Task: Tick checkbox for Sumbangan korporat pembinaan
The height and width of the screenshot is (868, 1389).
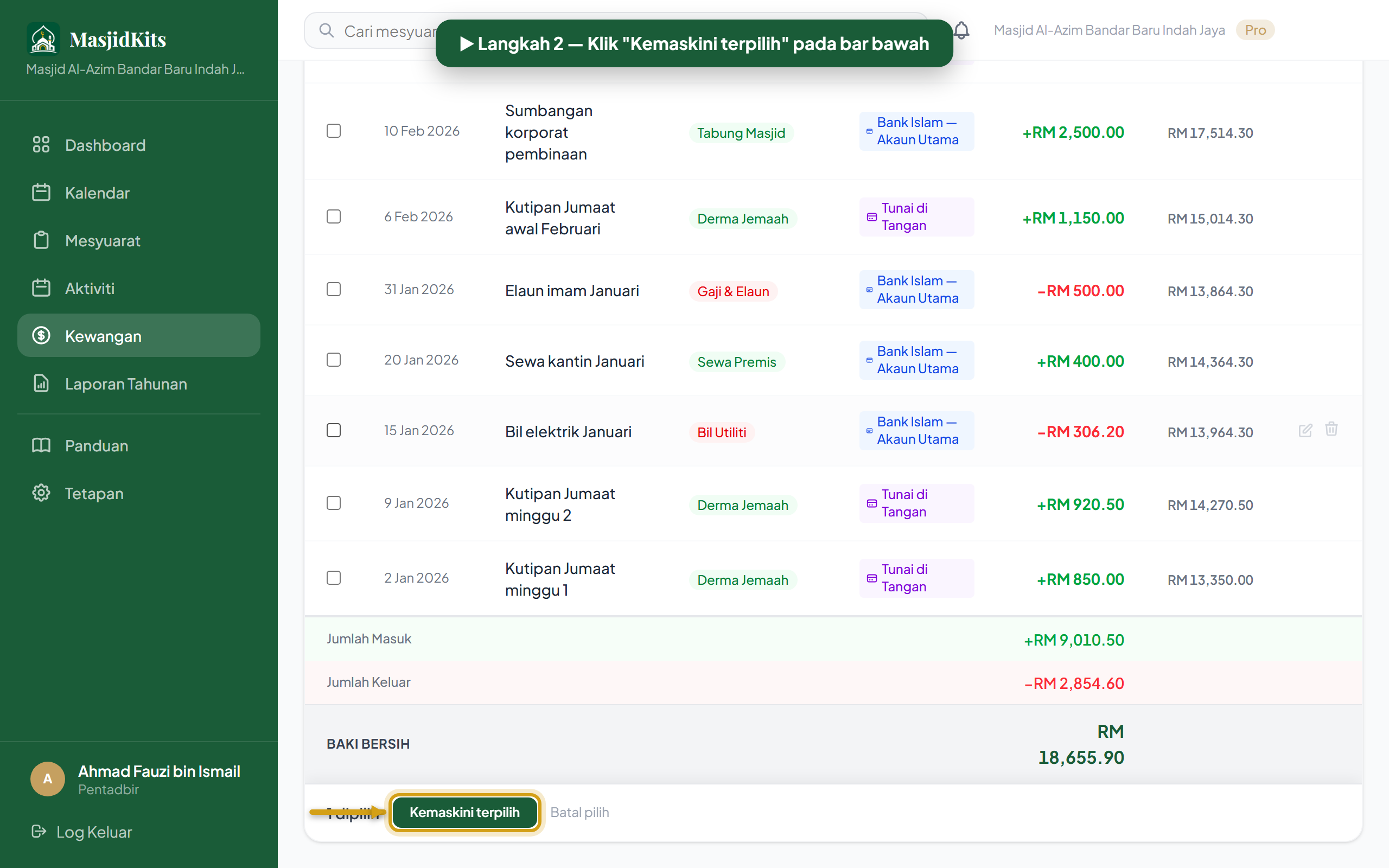Action: [334, 131]
